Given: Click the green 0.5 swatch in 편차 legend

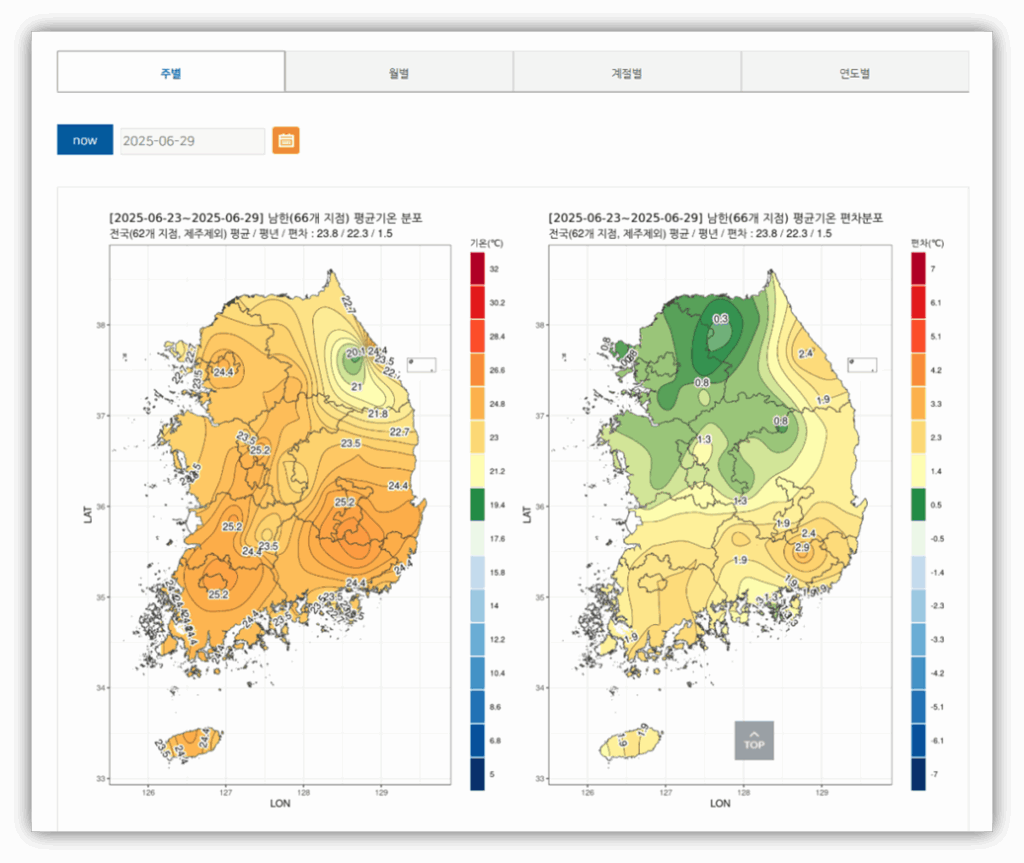Looking at the screenshot, I should (918, 504).
